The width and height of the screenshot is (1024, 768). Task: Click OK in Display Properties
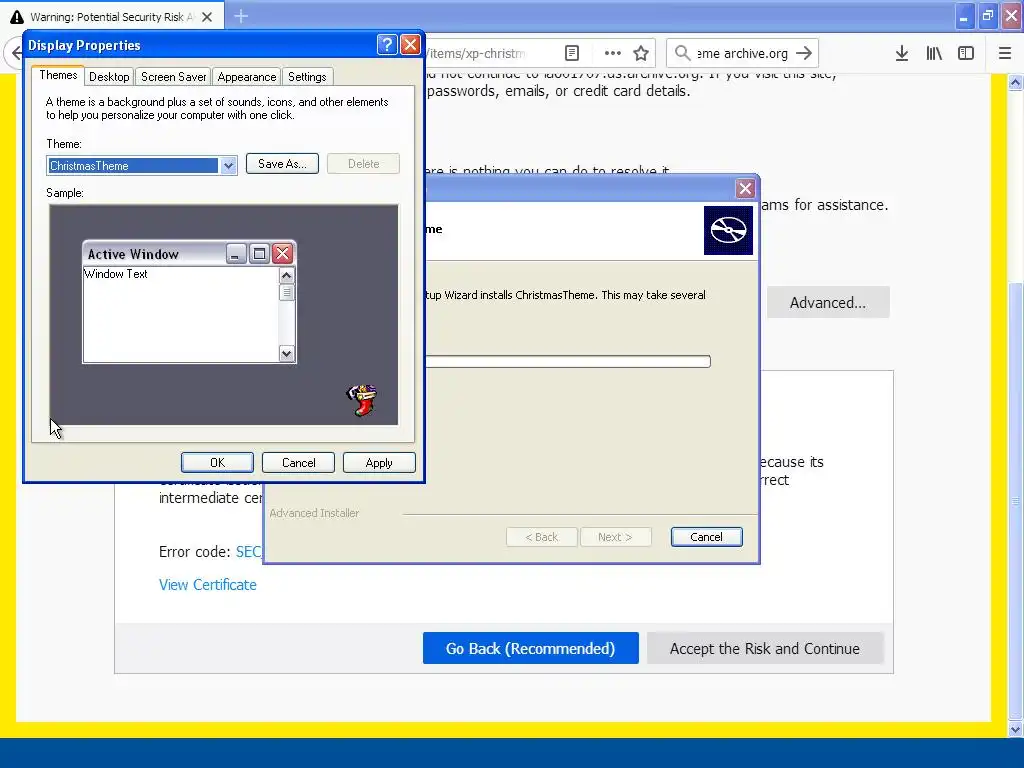click(x=217, y=462)
